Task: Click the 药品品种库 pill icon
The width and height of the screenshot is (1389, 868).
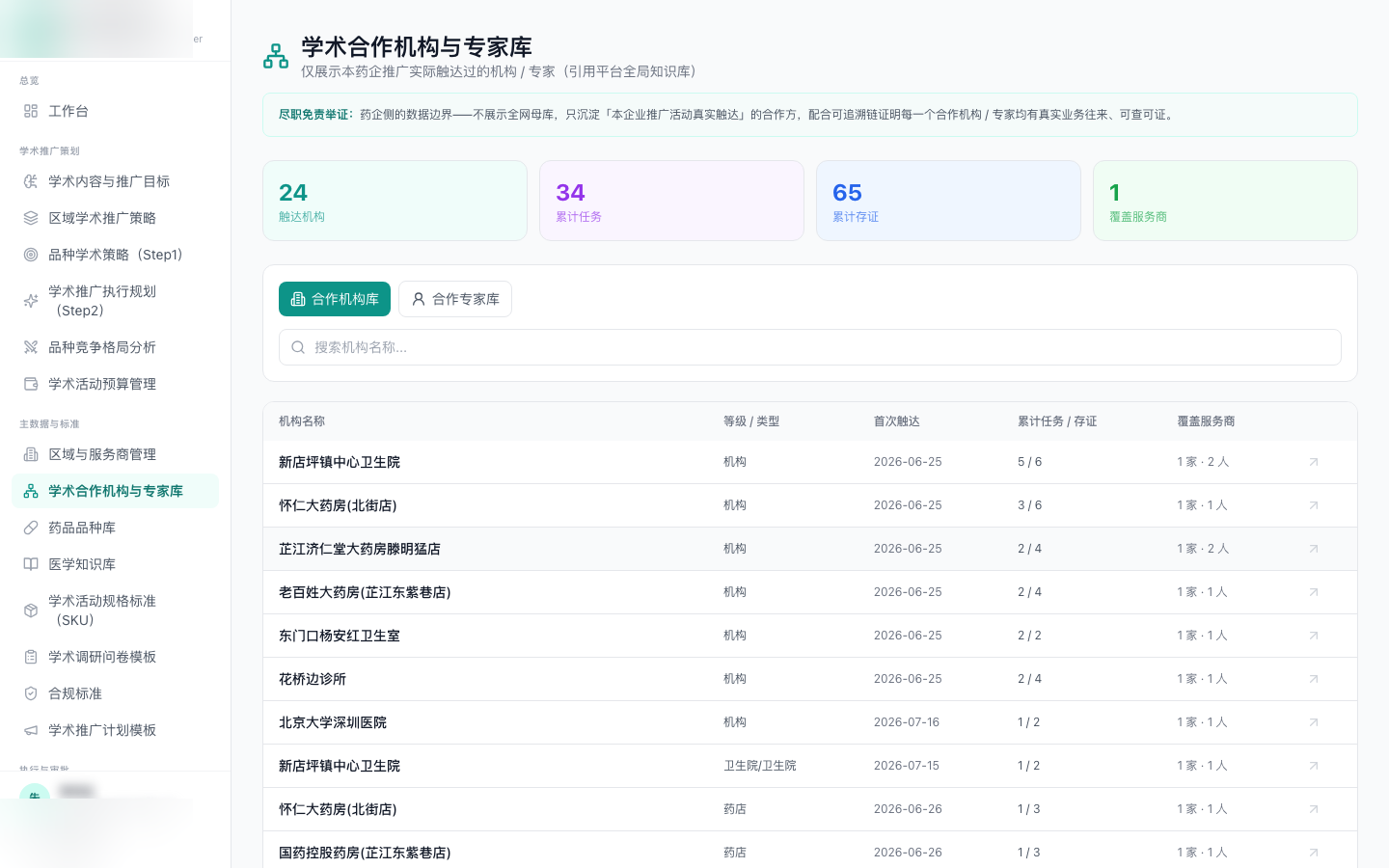Action: tap(31, 528)
